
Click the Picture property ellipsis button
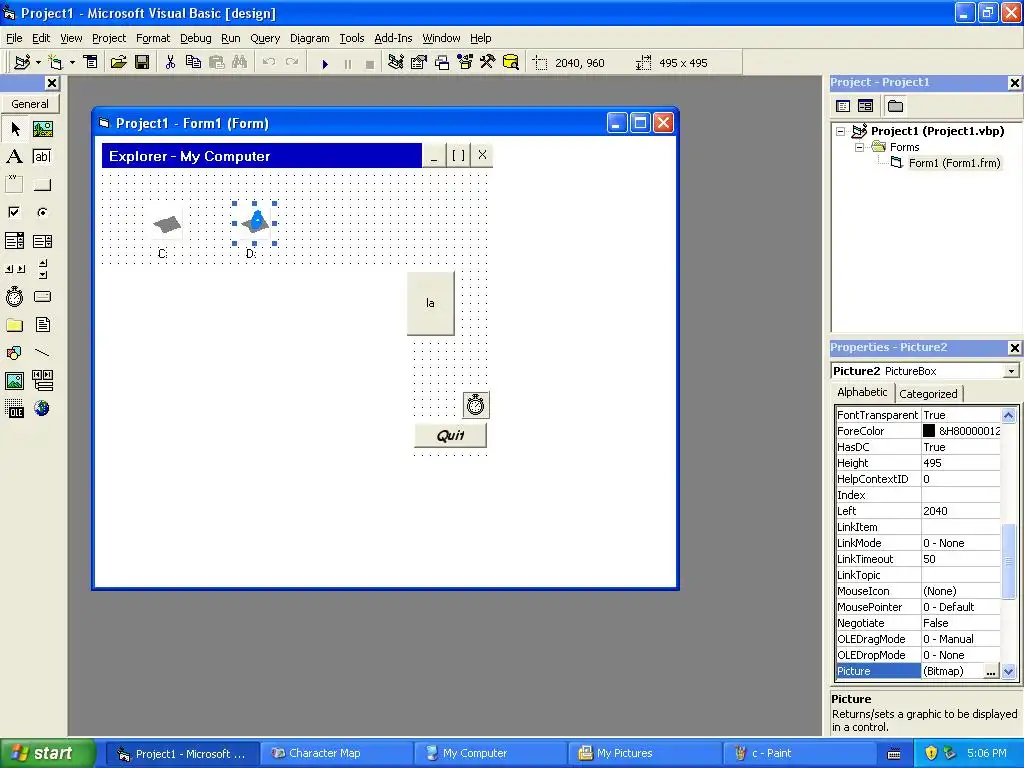(x=991, y=671)
